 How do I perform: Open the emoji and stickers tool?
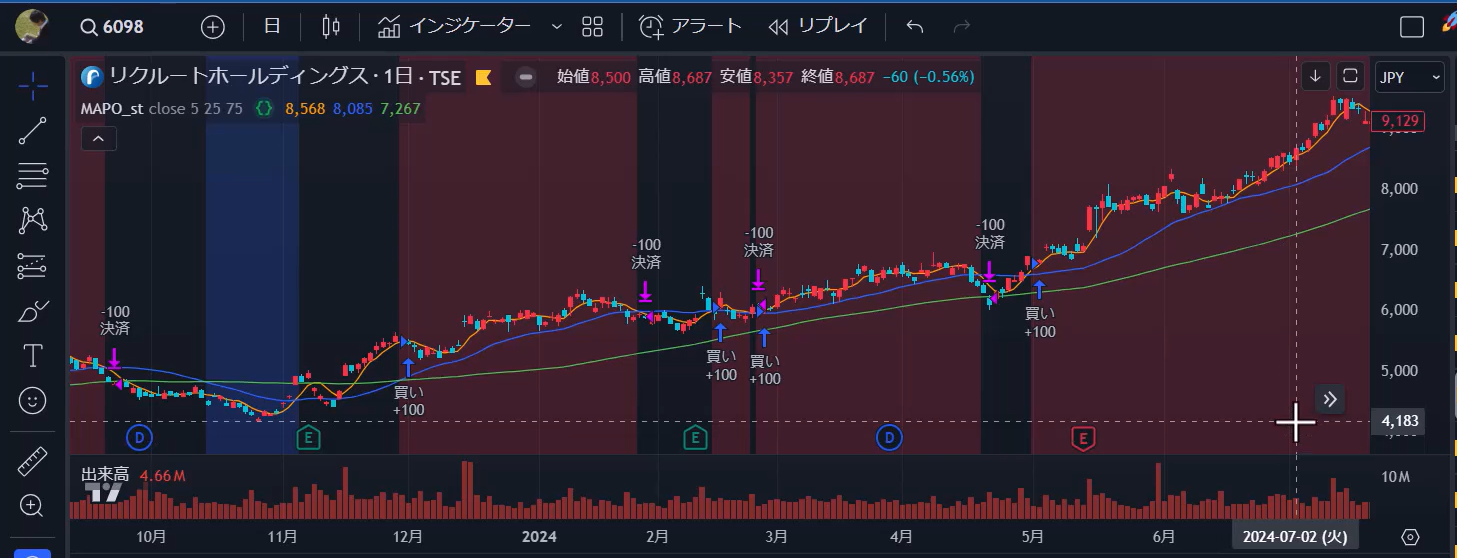pyautogui.click(x=33, y=401)
